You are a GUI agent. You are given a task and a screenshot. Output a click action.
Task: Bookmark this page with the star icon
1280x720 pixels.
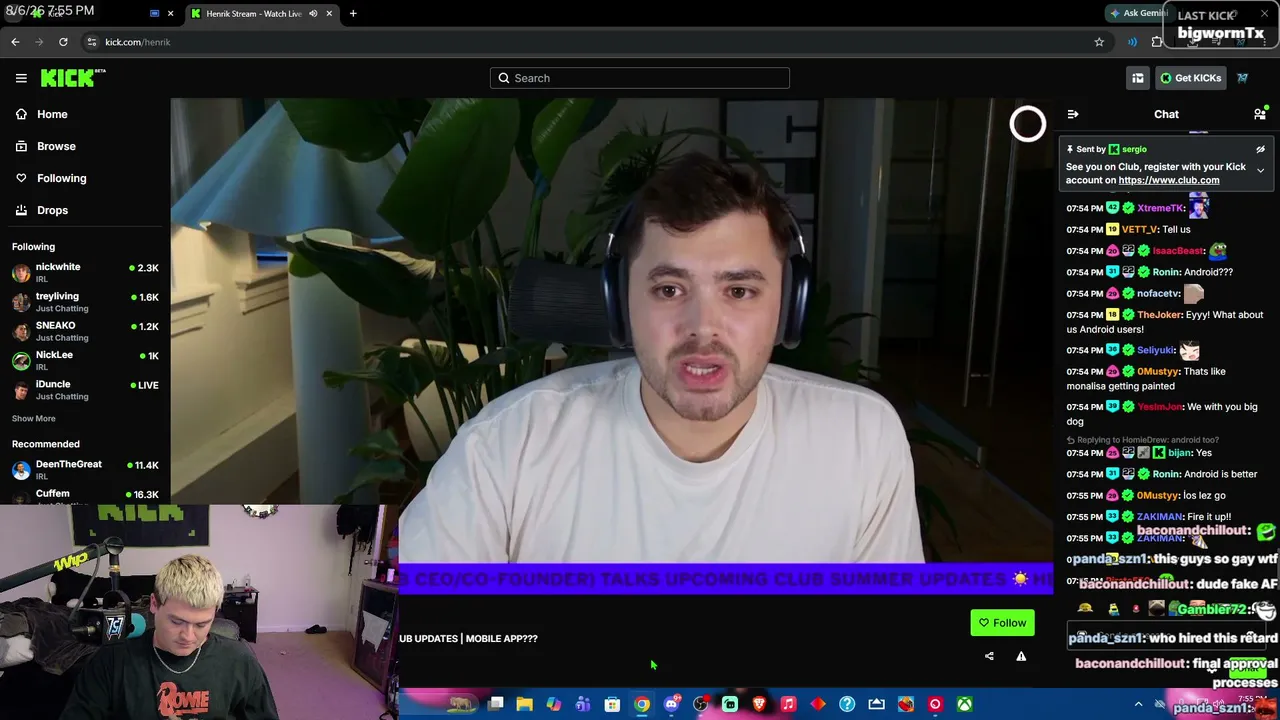coord(1099,42)
